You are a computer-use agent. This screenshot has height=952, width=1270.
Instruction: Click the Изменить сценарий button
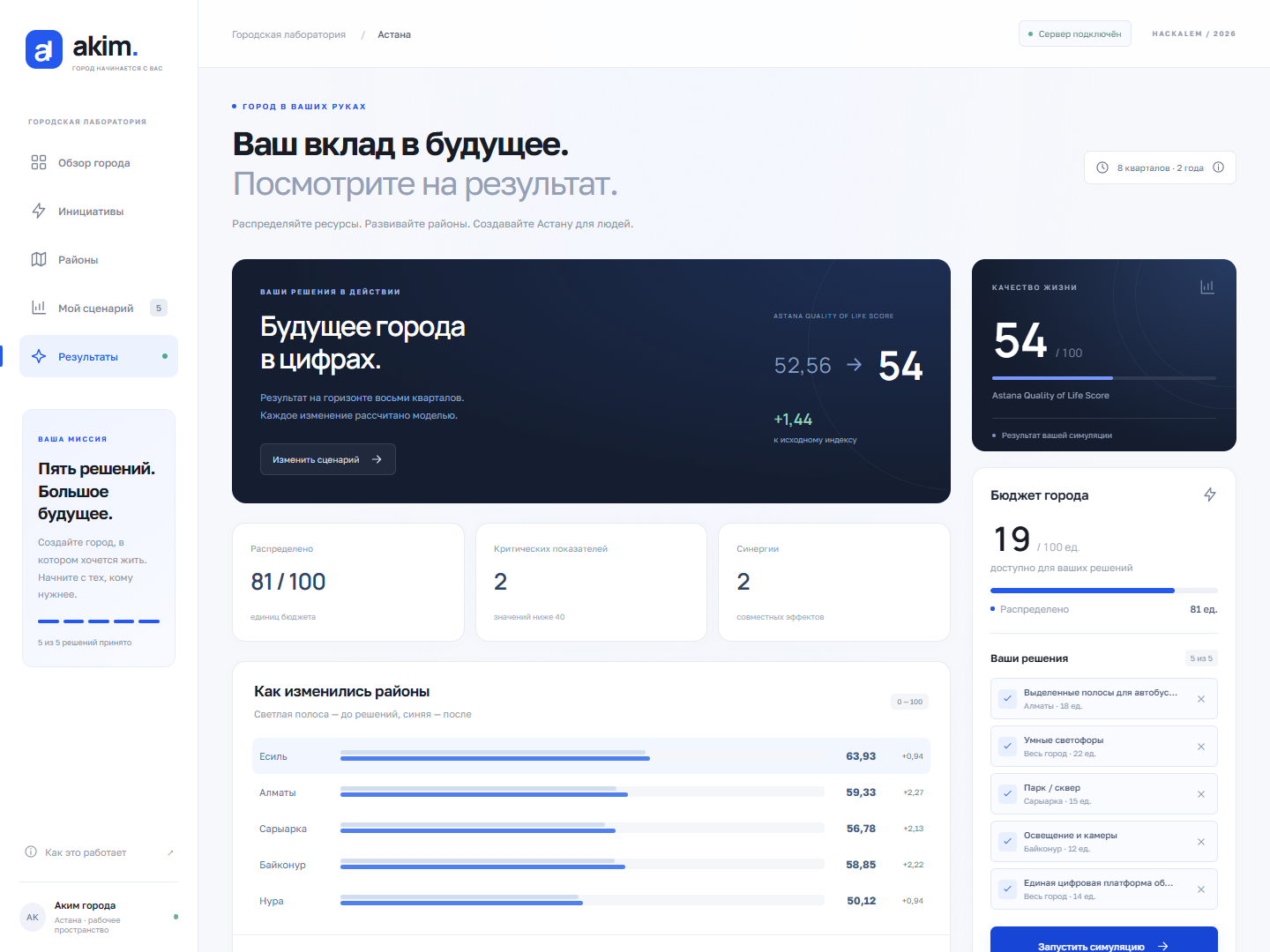[328, 459]
